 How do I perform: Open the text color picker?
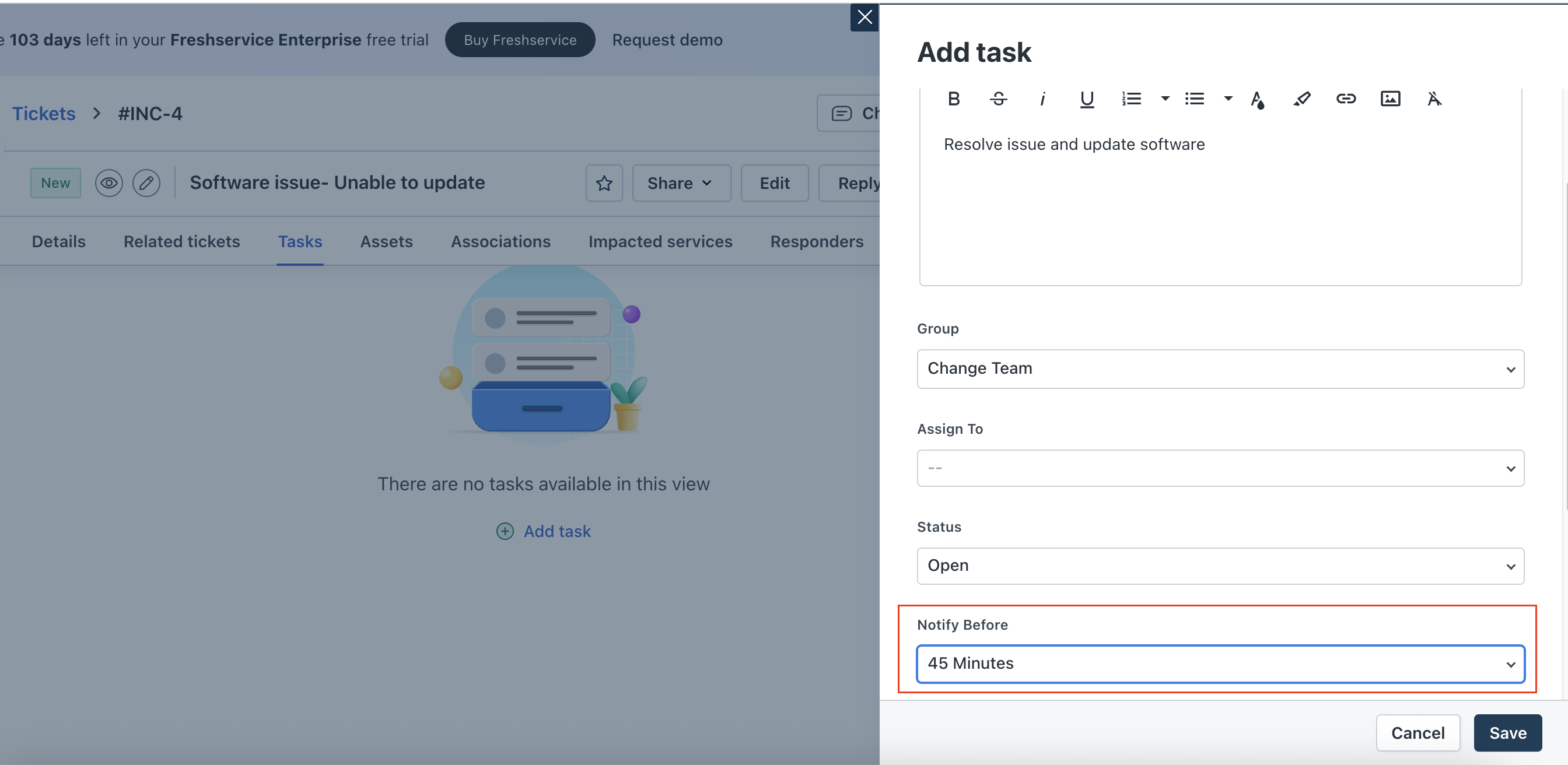coord(1258,99)
